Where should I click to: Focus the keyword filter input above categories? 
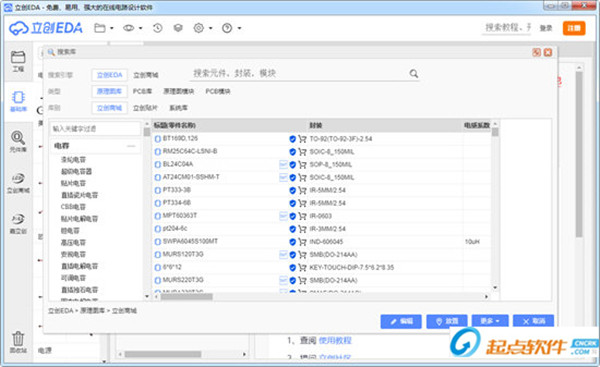tap(95, 129)
